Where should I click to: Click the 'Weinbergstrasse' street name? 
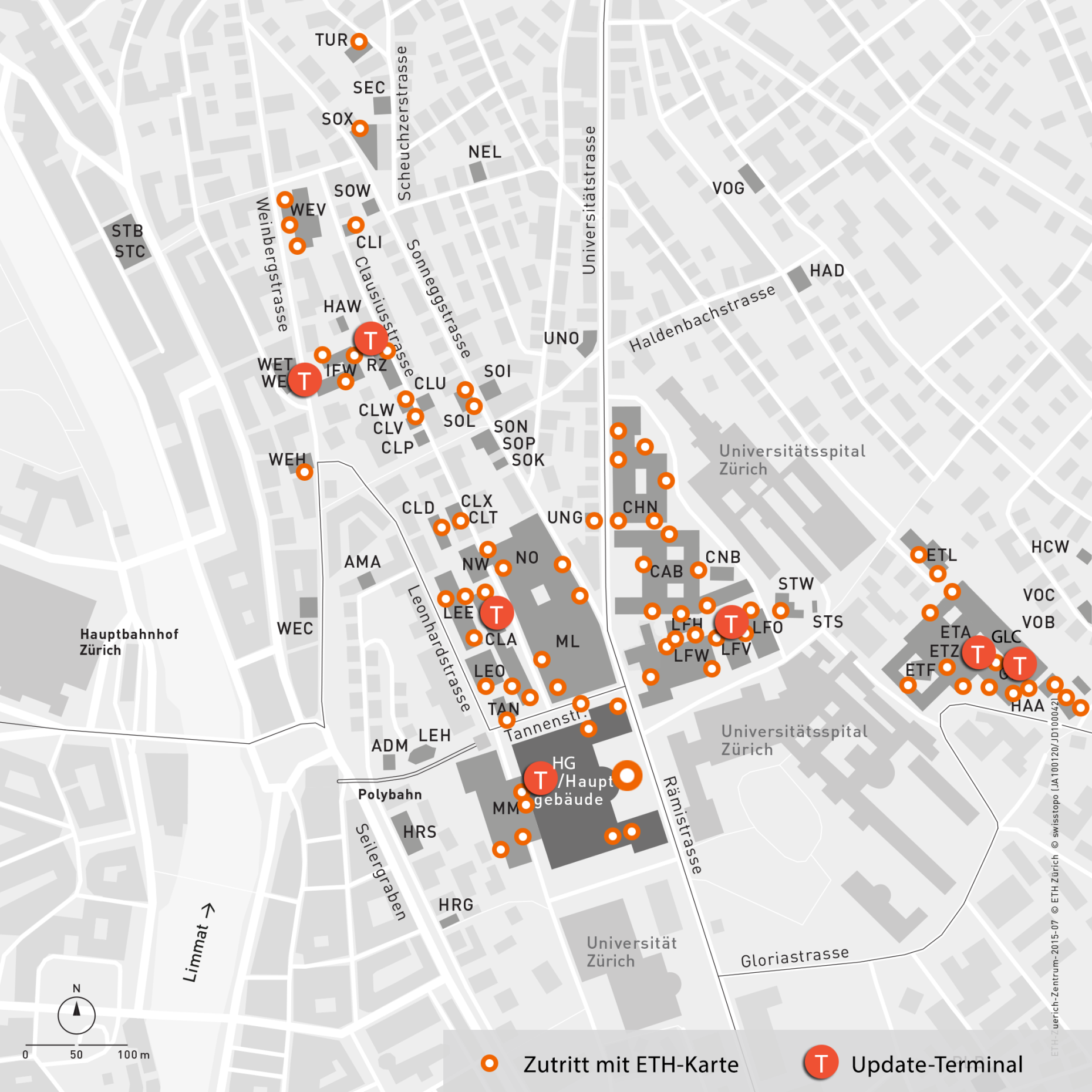tap(272, 264)
